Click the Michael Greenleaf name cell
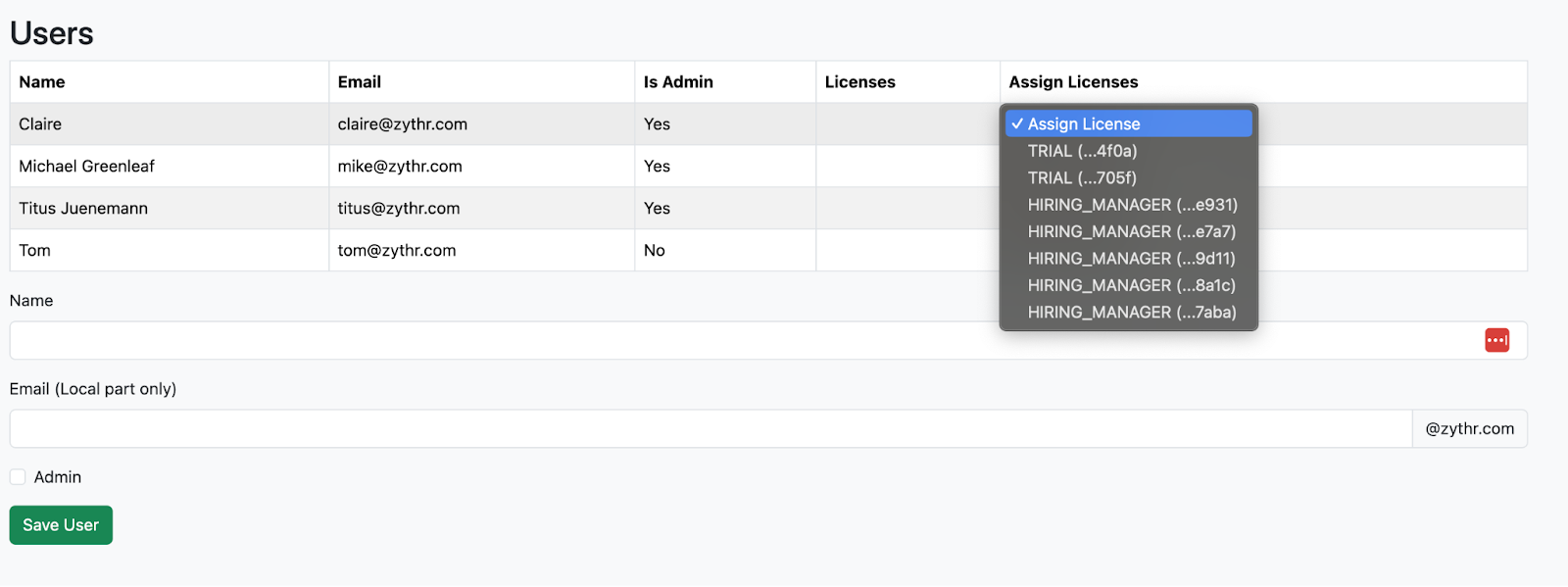Viewport: 1568px width, 587px height. click(x=87, y=167)
